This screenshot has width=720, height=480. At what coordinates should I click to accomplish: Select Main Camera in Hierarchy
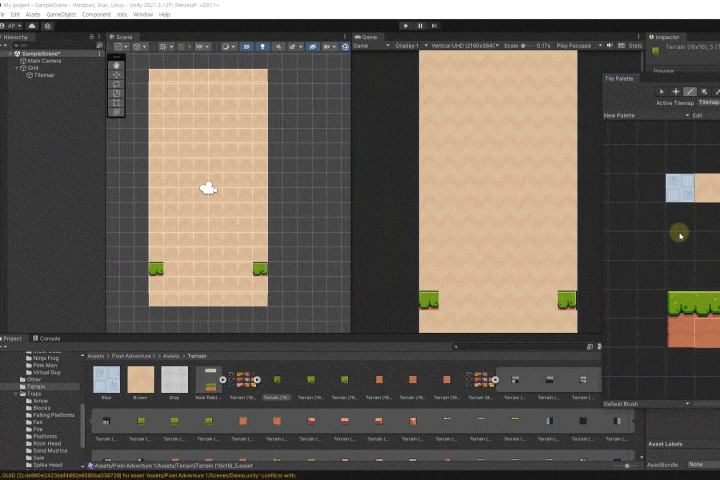(44, 61)
